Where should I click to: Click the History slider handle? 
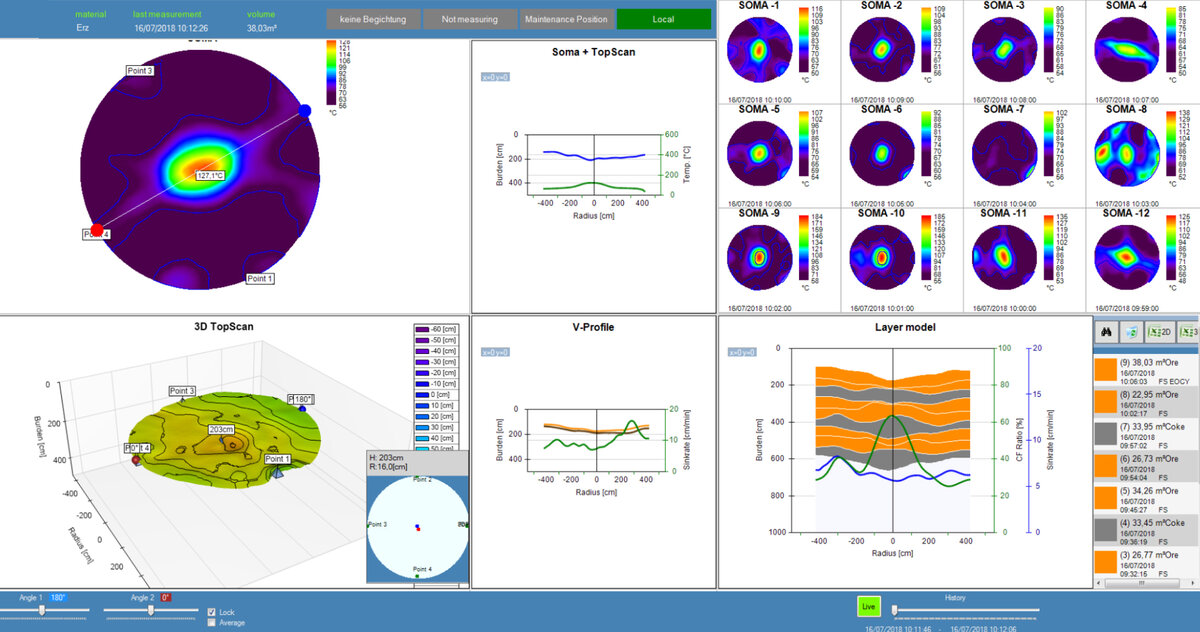point(894,609)
